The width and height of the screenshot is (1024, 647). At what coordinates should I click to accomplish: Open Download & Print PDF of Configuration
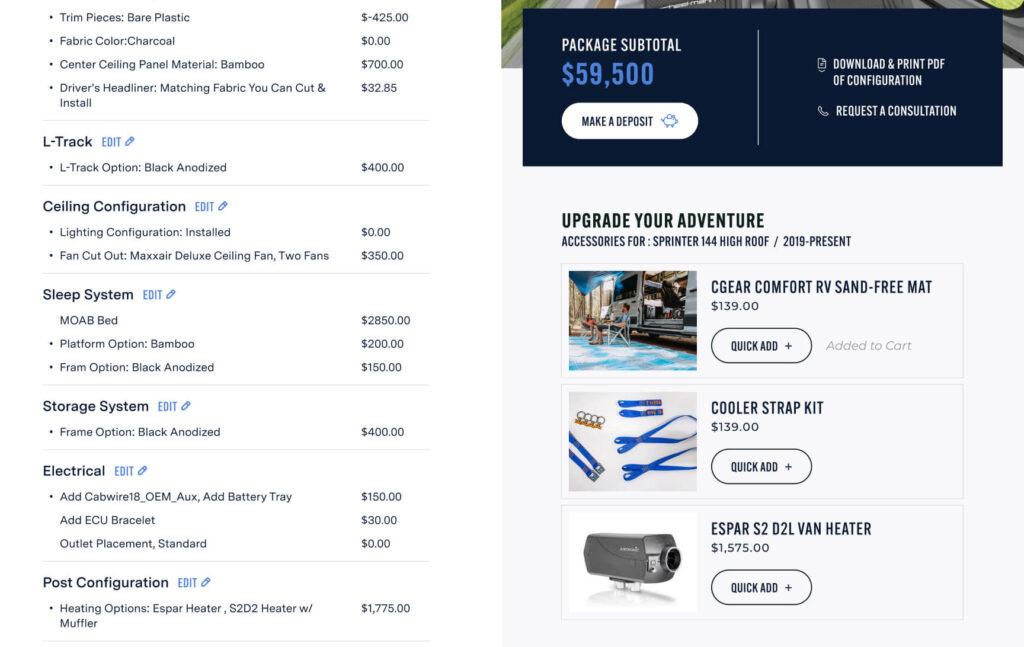888,72
